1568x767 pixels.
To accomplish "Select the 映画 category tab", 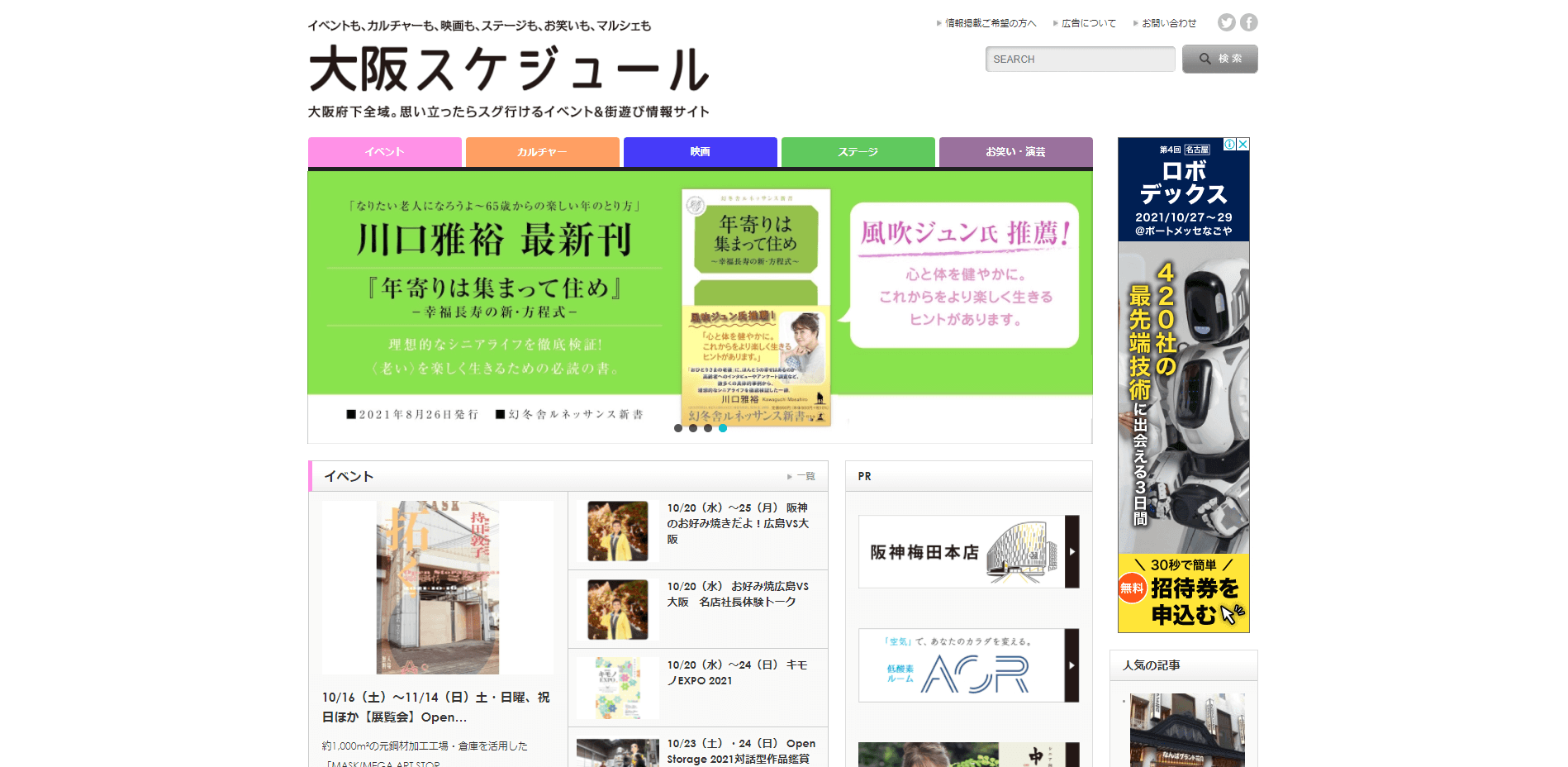I will pyautogui.click(x=701, y=152).
